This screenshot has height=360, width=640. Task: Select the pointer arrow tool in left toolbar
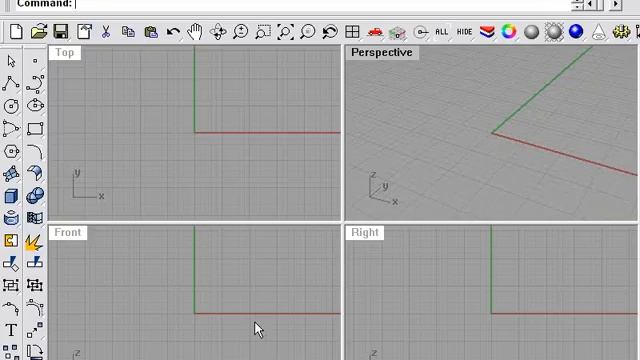(x=11, y=61)
